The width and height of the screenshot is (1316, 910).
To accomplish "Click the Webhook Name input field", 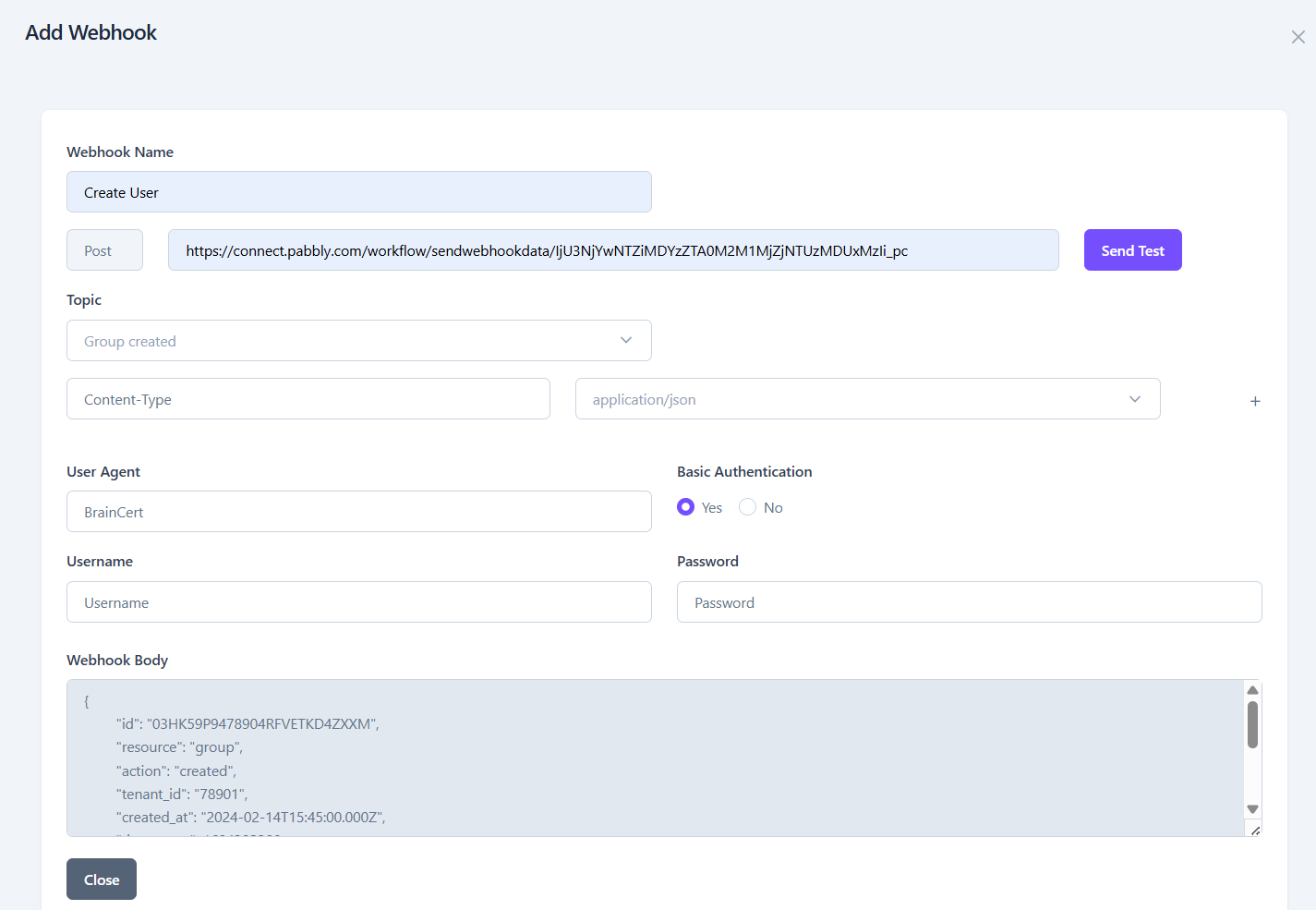I will click(358, 192).
